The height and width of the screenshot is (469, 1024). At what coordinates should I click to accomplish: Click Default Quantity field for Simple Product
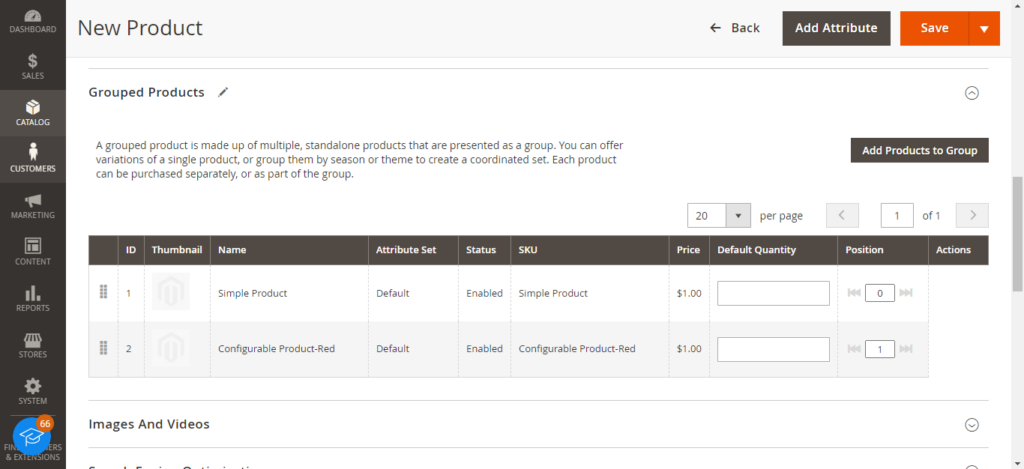[773, 293]
